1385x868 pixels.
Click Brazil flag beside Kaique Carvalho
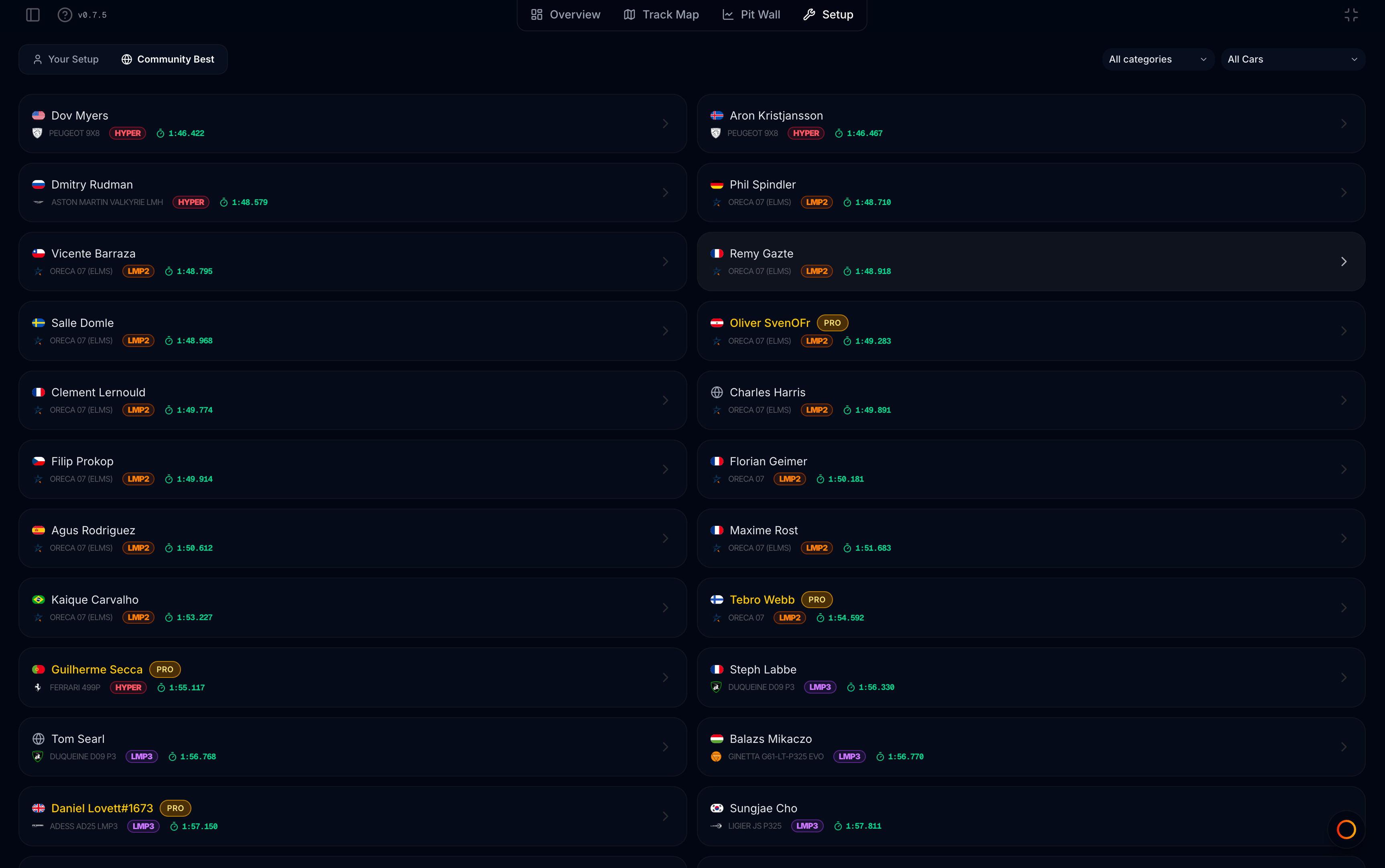click(39, 600)
